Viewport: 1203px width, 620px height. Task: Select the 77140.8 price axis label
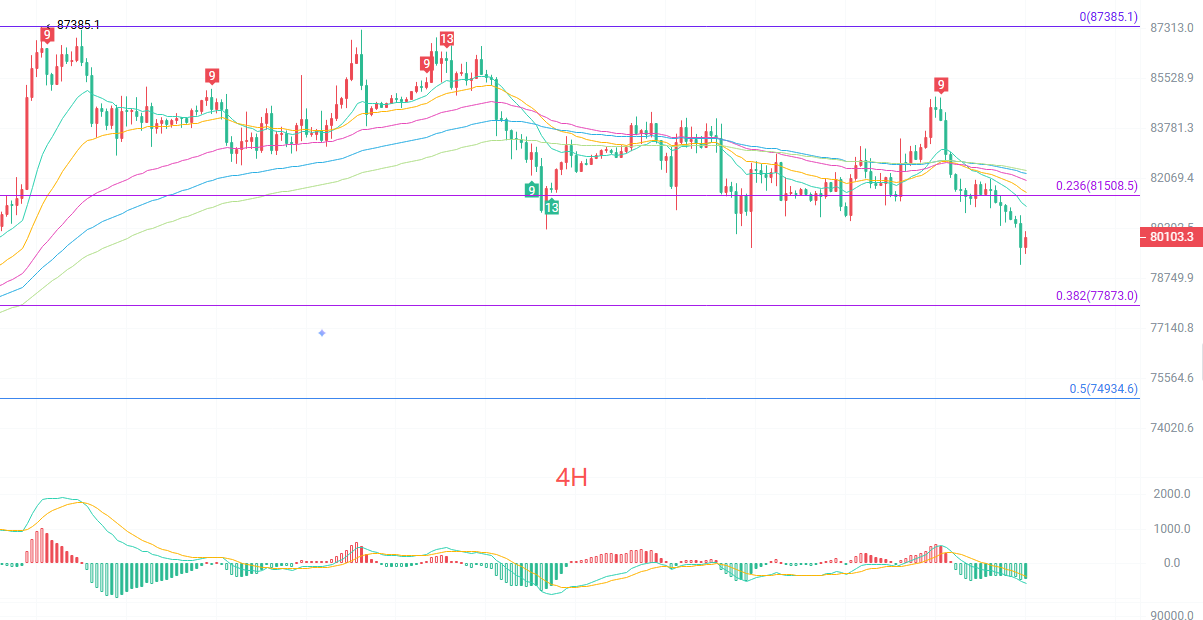1173,328
